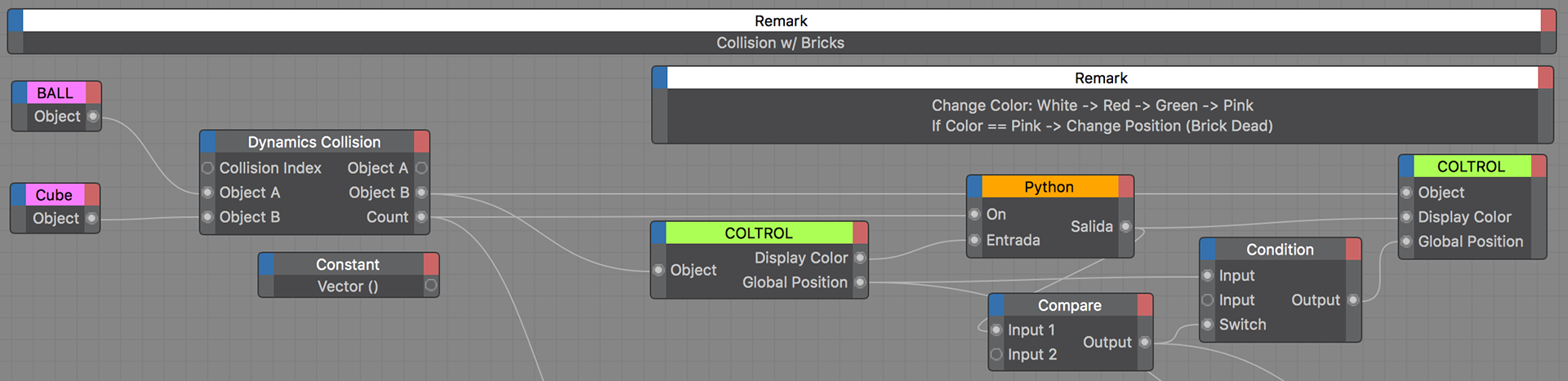
Task: Select the Python node by its orange title
Action: pos(1049,187)
